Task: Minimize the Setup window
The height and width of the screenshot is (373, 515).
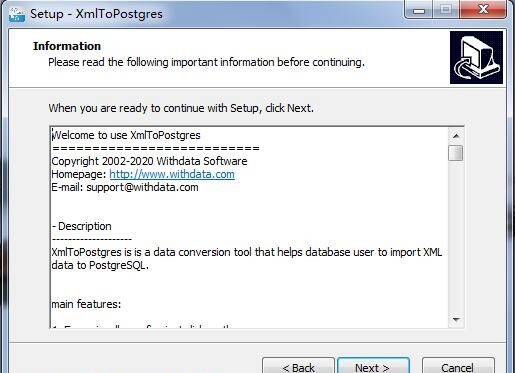Action: point(419,10)
